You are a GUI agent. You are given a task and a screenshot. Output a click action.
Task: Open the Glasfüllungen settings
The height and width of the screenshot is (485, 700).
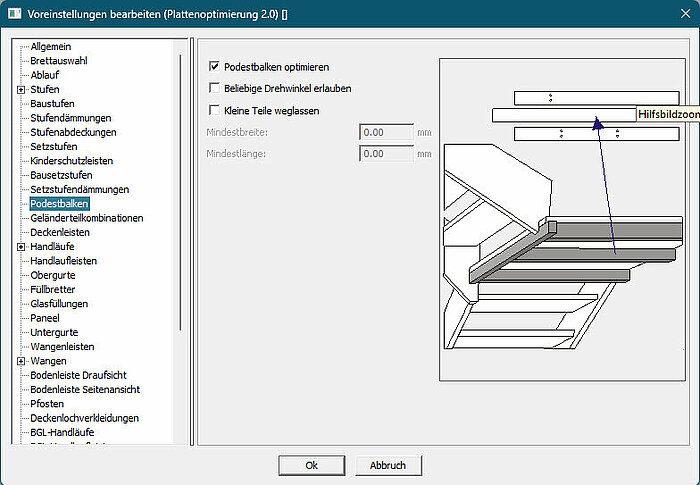(59, 304)
